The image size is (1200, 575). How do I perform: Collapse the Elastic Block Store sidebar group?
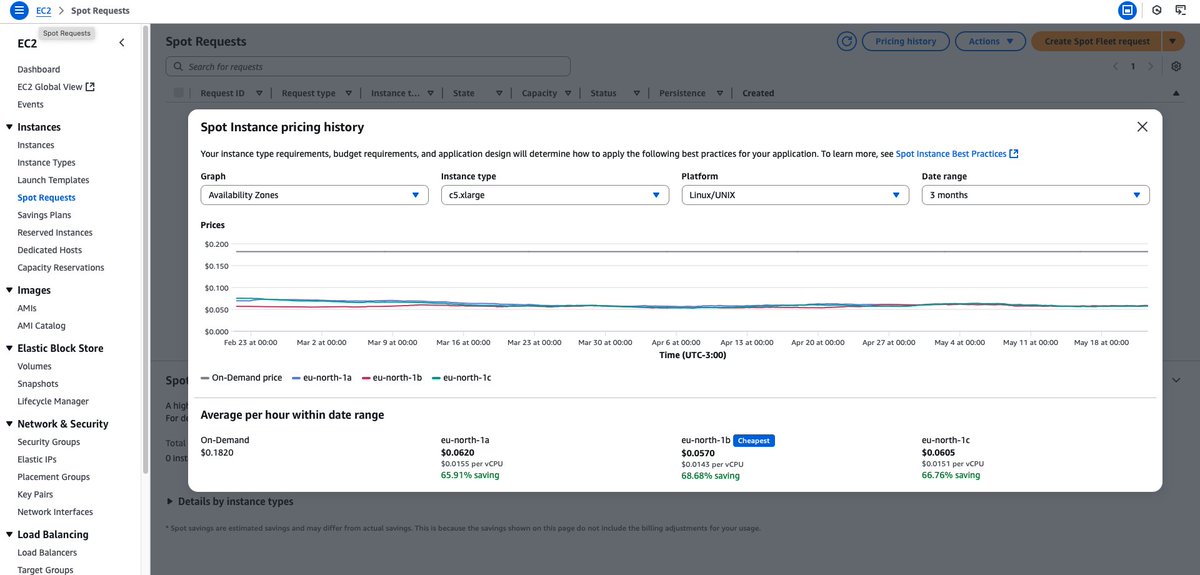(9, 348)
